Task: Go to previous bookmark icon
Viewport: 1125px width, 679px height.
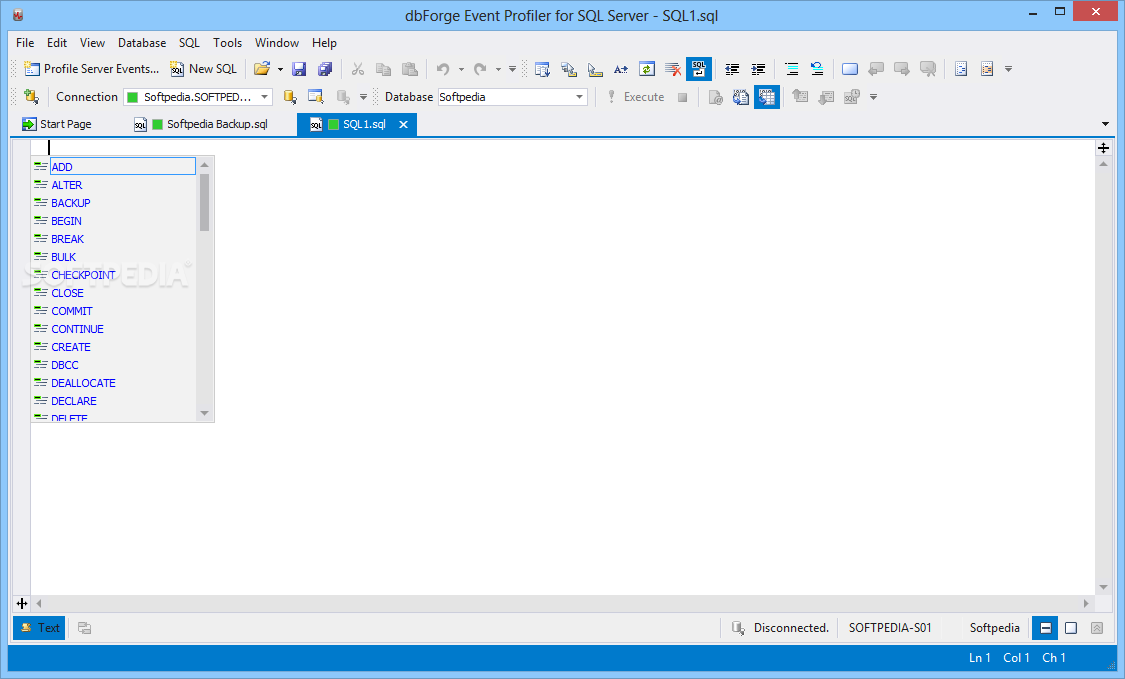Action: [x=876, y=69]
